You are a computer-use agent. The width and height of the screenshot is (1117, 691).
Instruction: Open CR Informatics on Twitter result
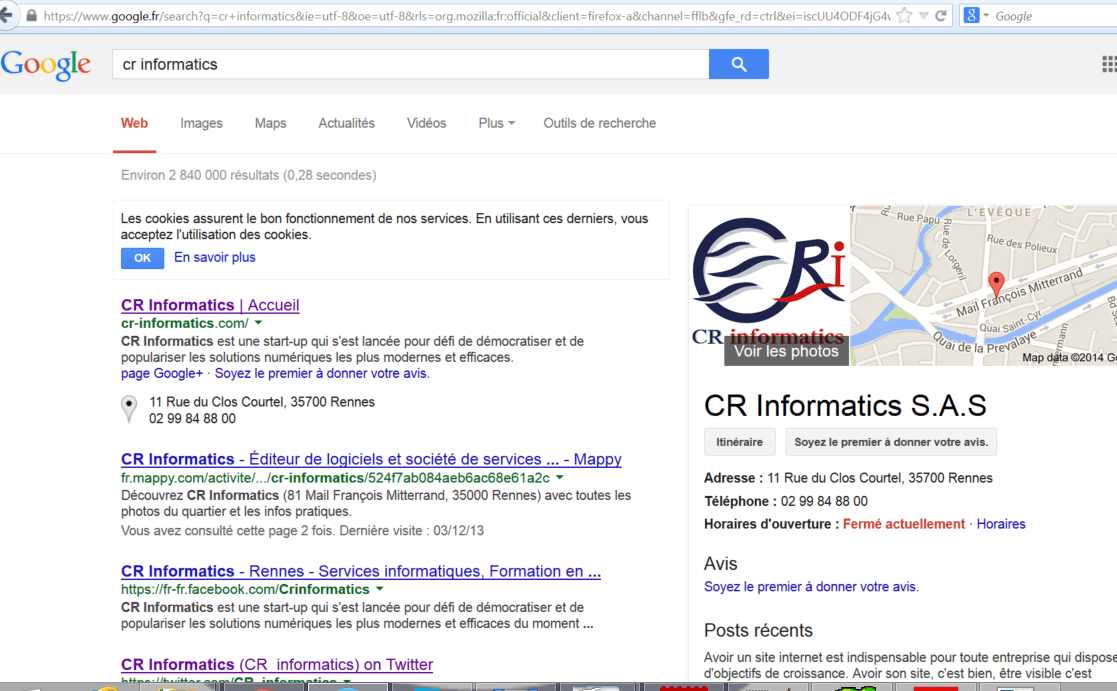(277, 664)
